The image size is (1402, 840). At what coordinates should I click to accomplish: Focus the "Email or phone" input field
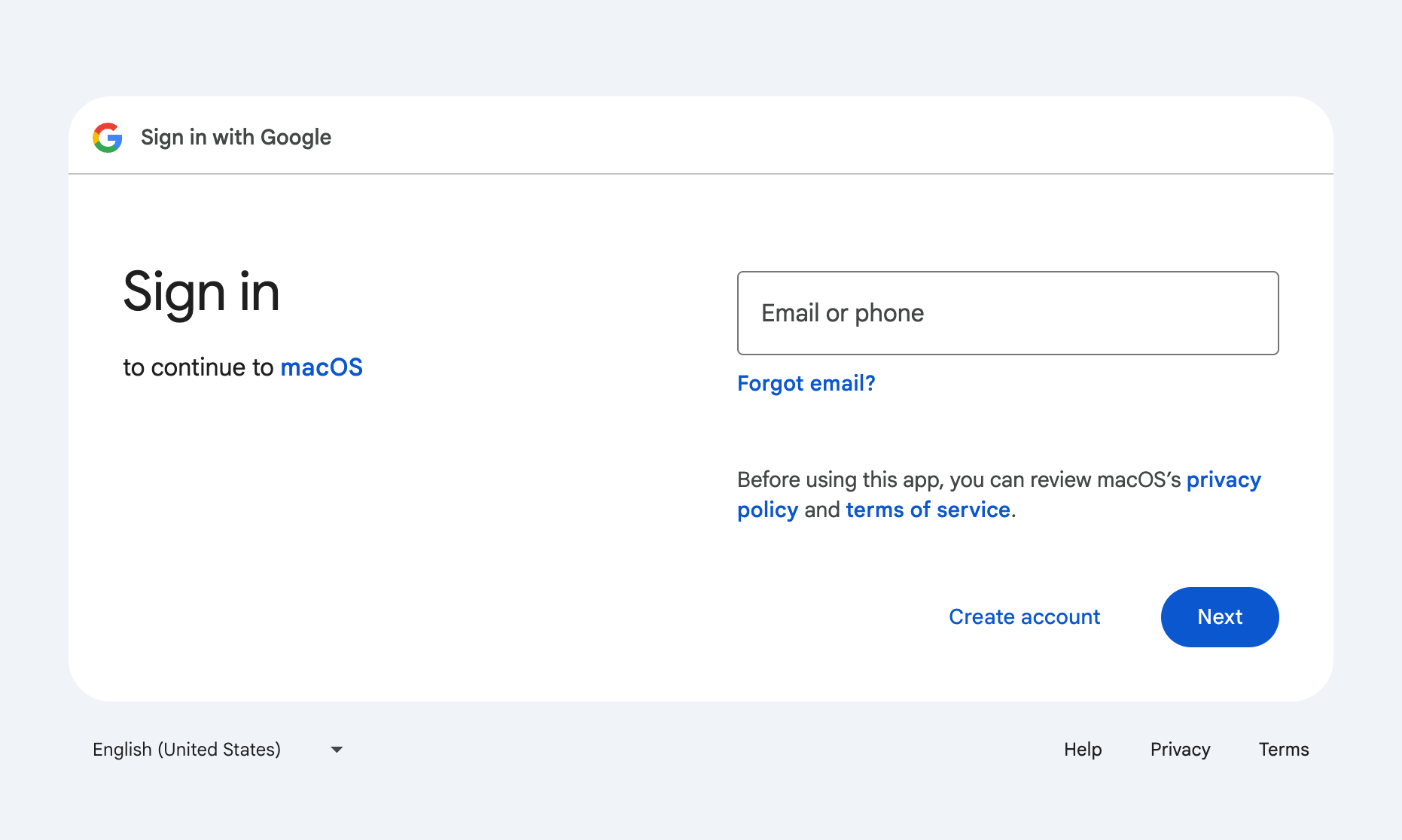click(1007, 312)
